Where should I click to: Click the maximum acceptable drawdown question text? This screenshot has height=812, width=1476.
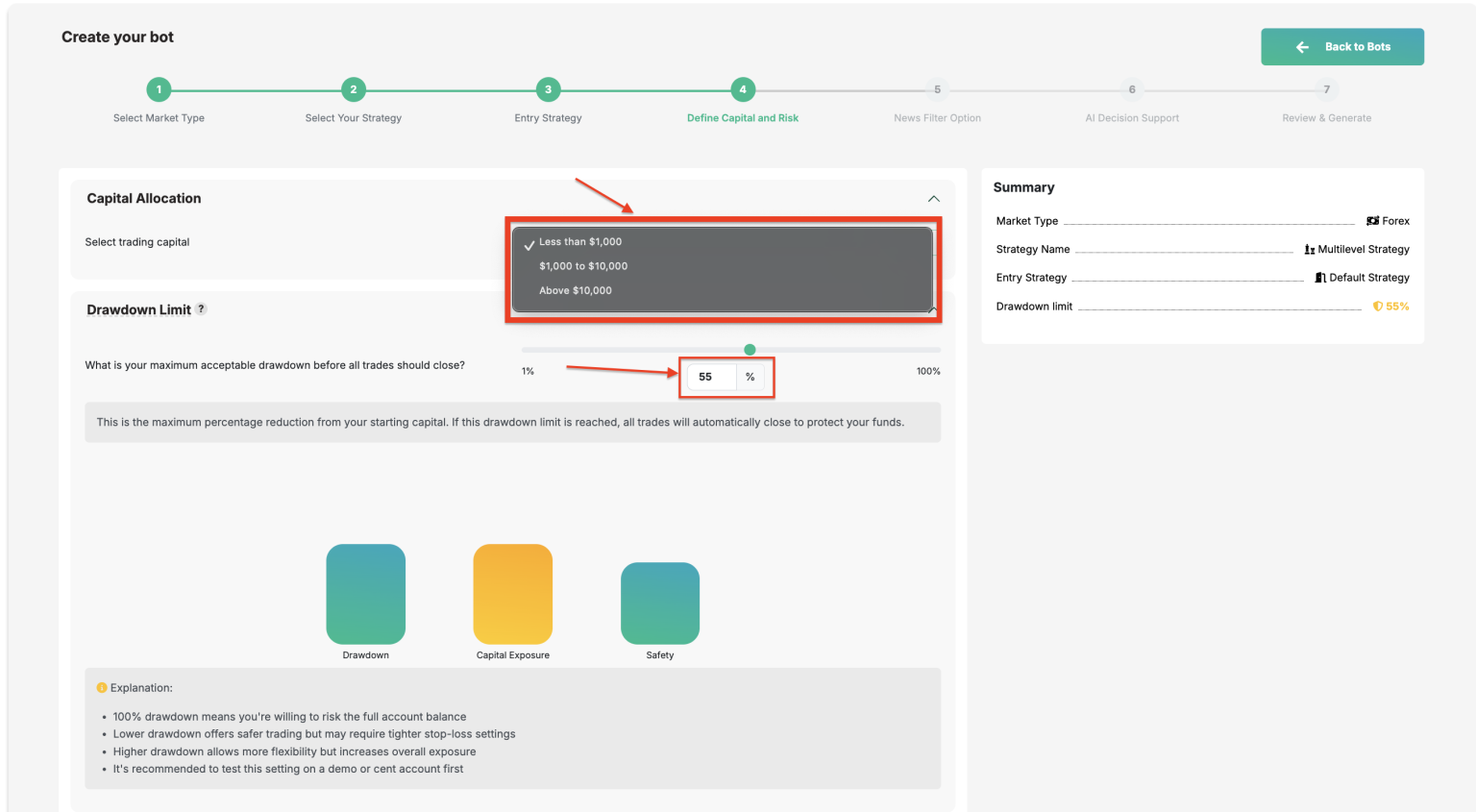click(275, 365)
